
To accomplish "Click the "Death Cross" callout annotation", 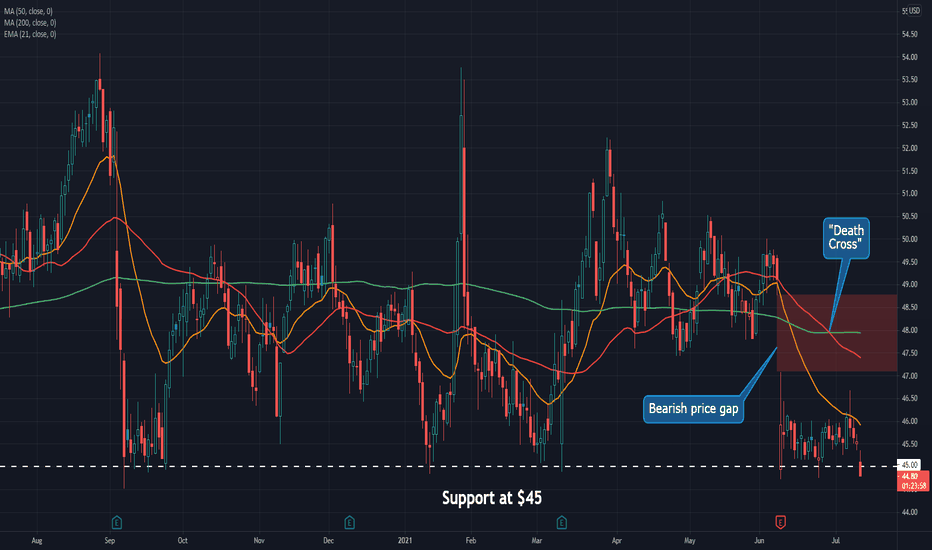I will tap(846, 238).
